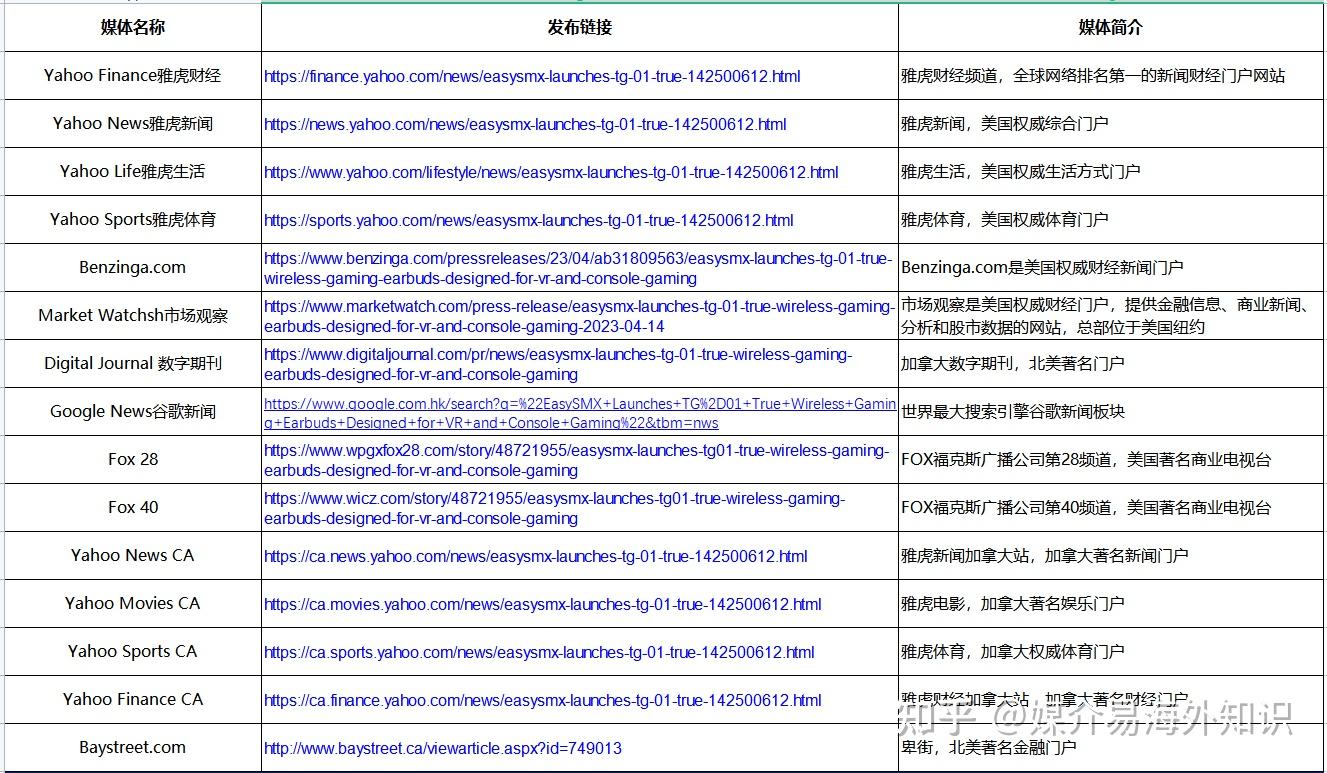
Task: Select the 市场观察是美国权威财经门户 description cell
Action: tap(1111, 315)
